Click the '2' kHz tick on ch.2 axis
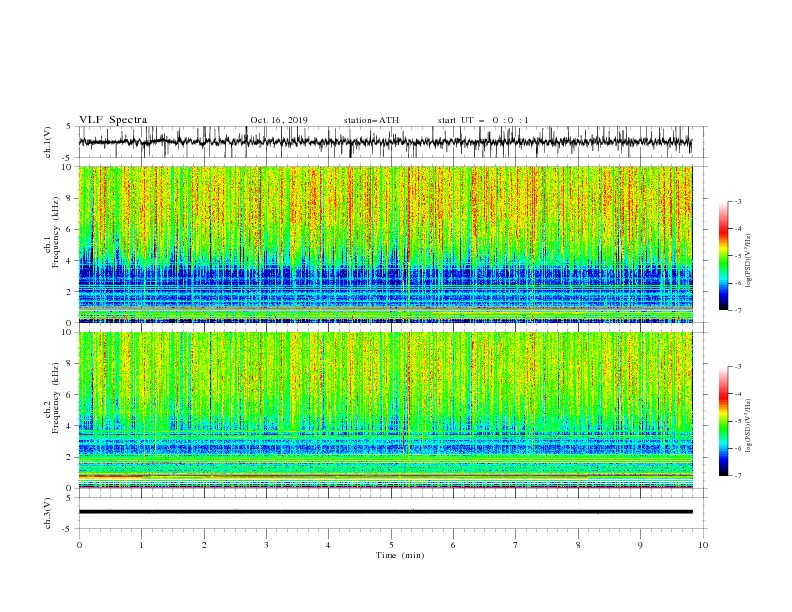 (70, 457)
